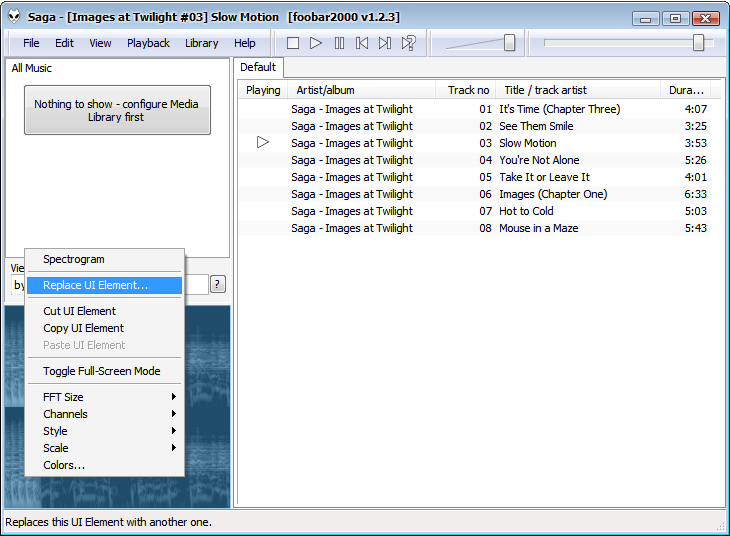
Task: Open Colors... from context menu
Action: [x=104, y=465]
